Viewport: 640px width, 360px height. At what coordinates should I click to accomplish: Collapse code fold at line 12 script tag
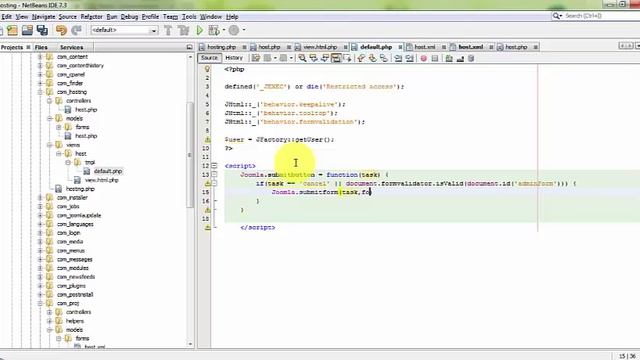pyautogui.click(x=214, y=166)
